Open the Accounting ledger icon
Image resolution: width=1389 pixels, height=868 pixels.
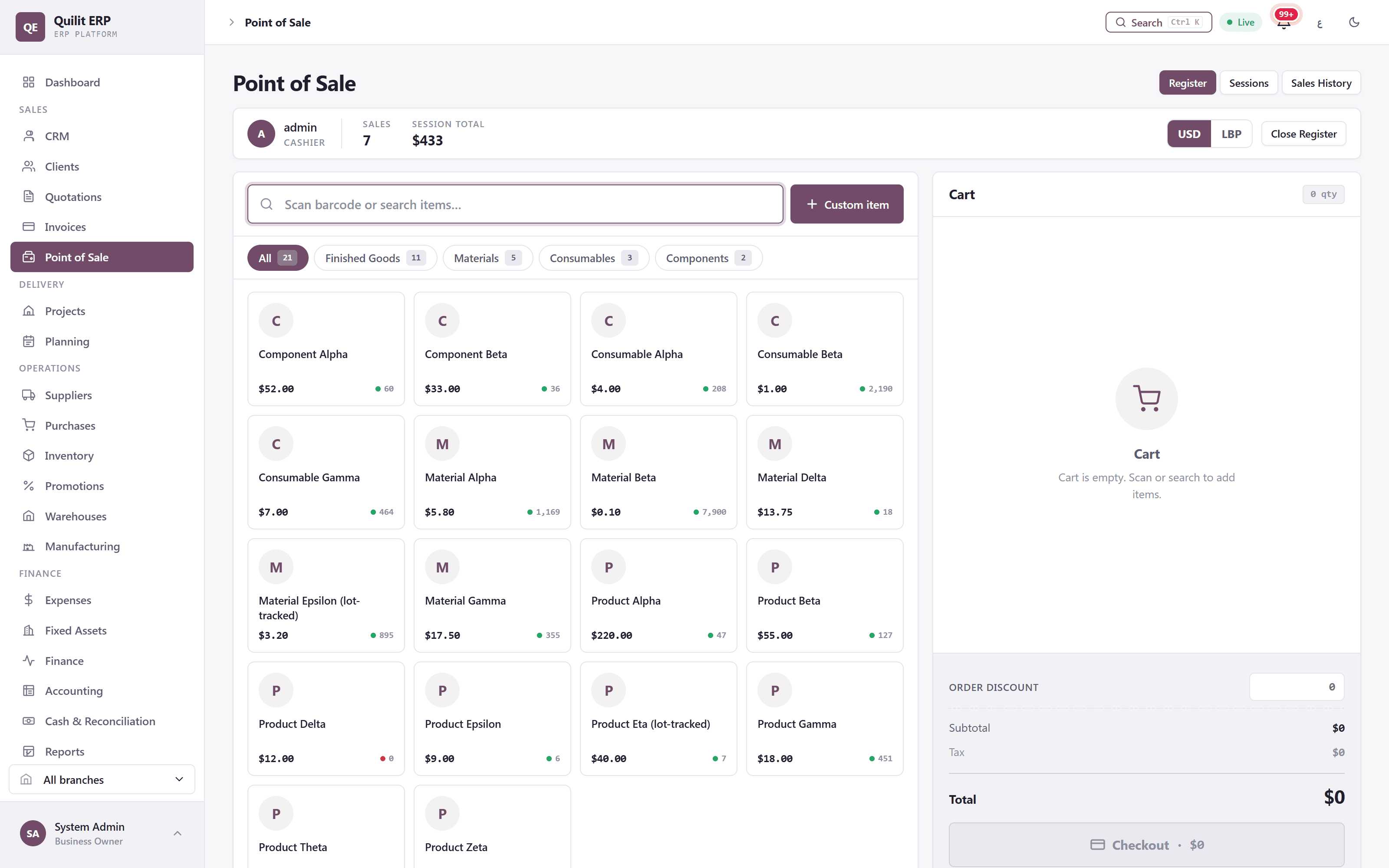click(x=29, y=690)
